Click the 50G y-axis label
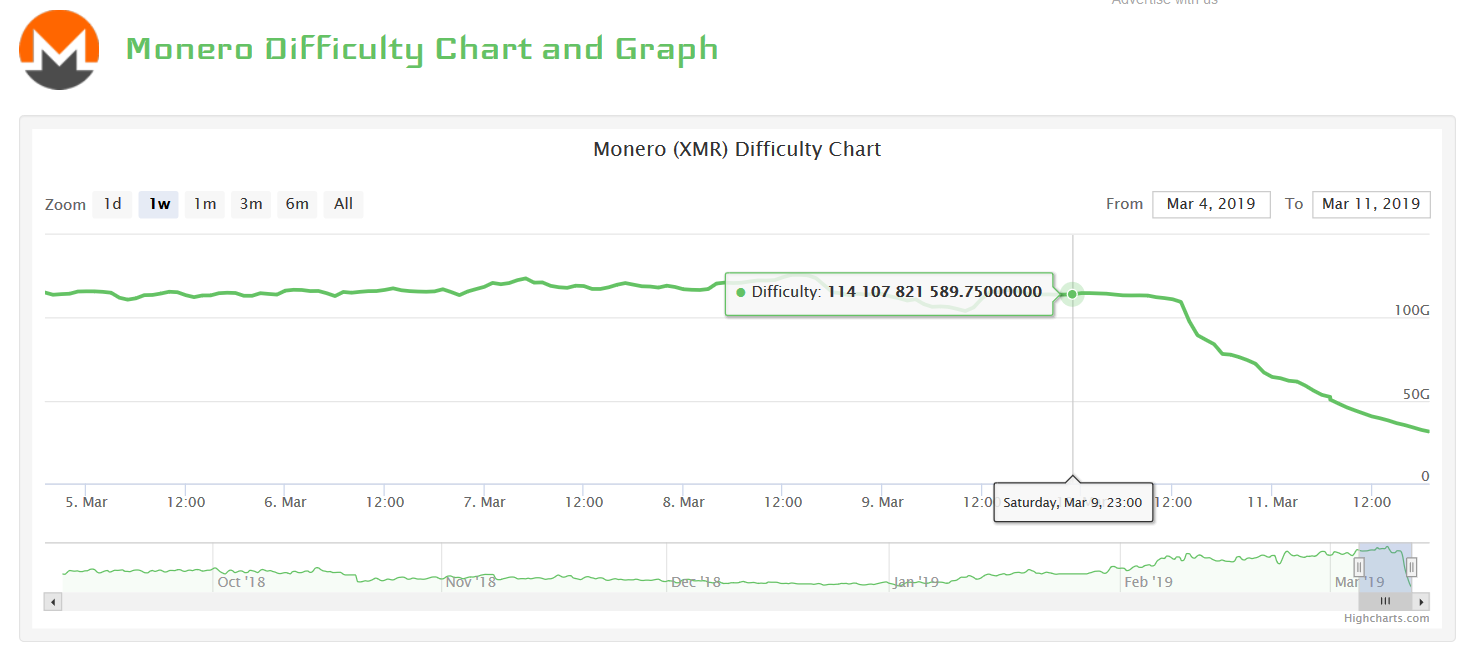The image size is (1479, 654). click(1416, 394)
